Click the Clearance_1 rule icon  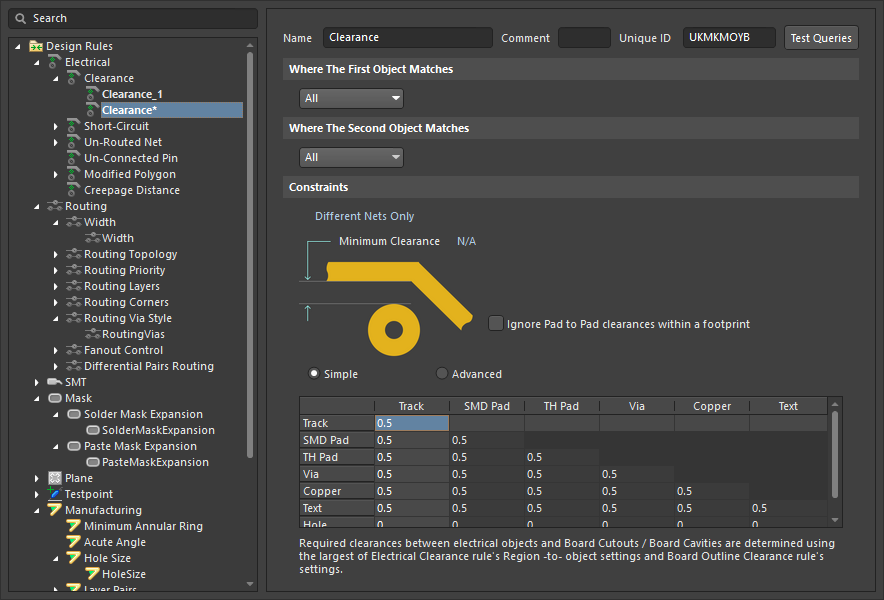(92, 94)
